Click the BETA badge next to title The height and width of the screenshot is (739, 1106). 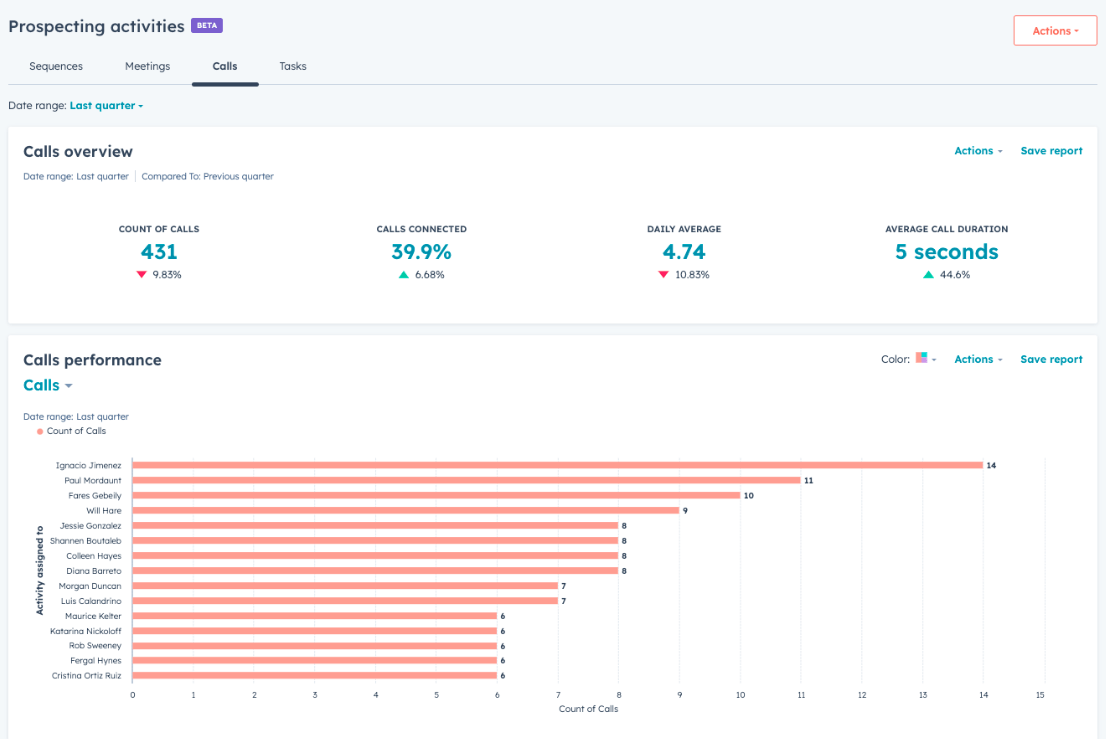tap(207, 25)
